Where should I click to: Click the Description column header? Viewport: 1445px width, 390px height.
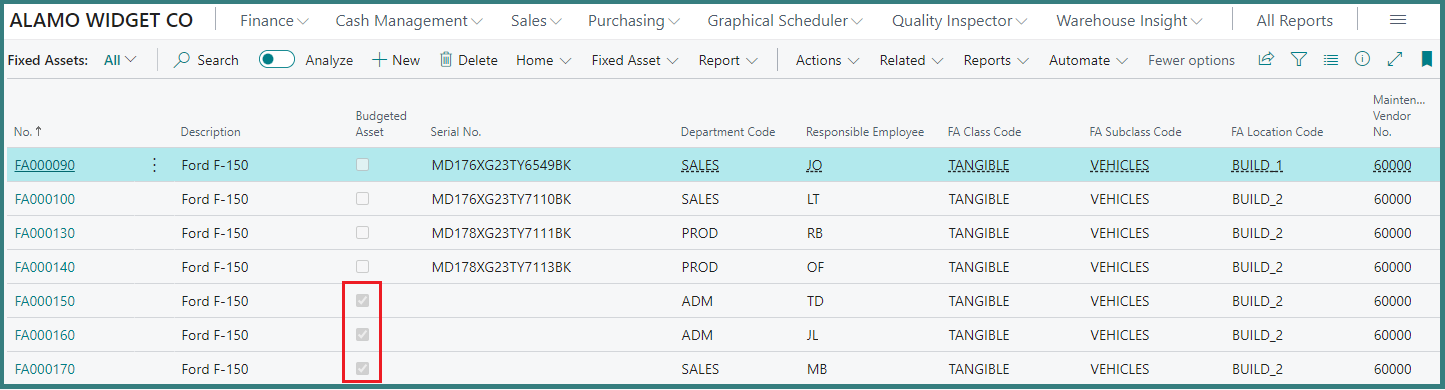point(210,132)
